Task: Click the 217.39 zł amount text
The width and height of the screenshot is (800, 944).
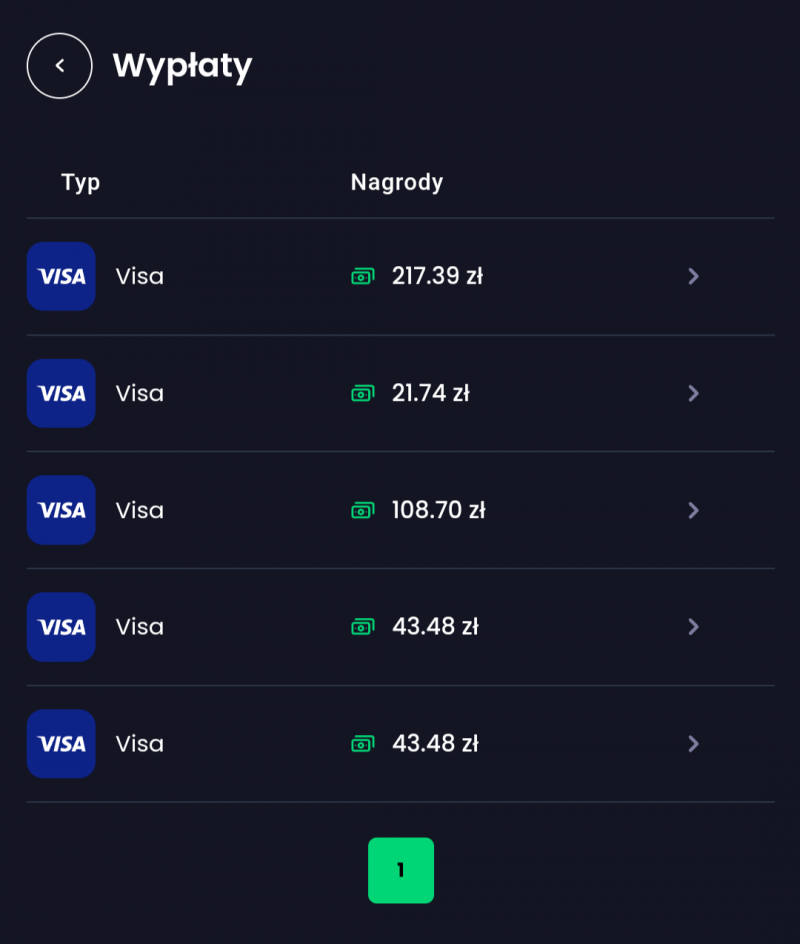Action: [437, 276]
